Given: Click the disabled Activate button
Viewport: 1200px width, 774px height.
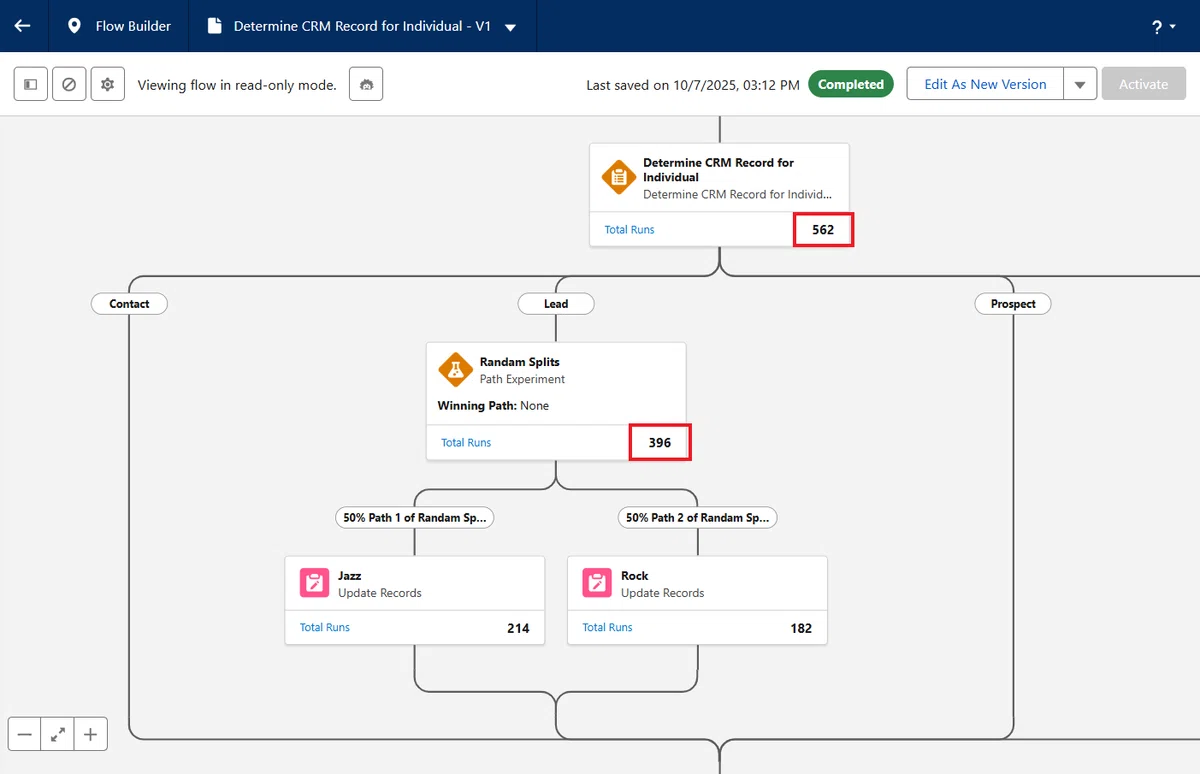Looking at the screenshot, I should (x=1144, y=84).
